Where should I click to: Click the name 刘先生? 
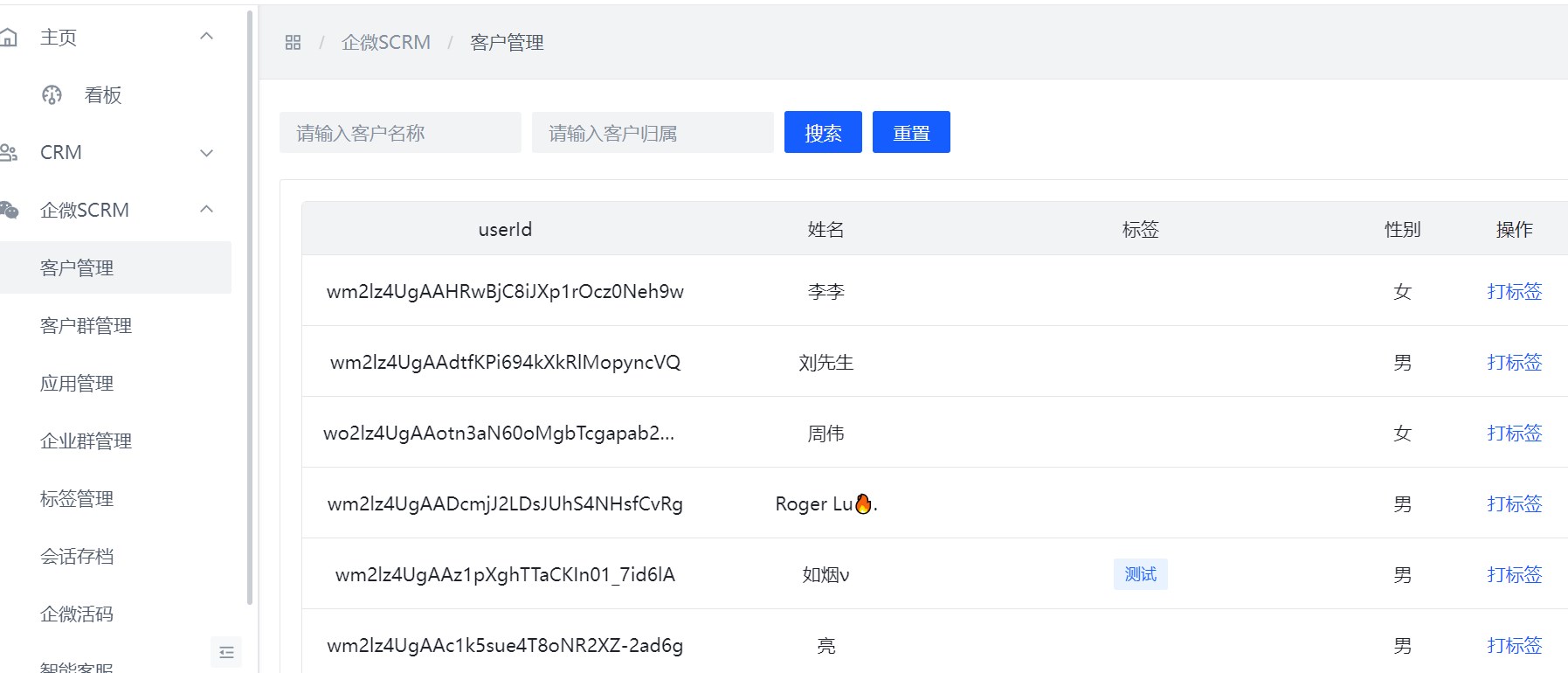(825, 362)
